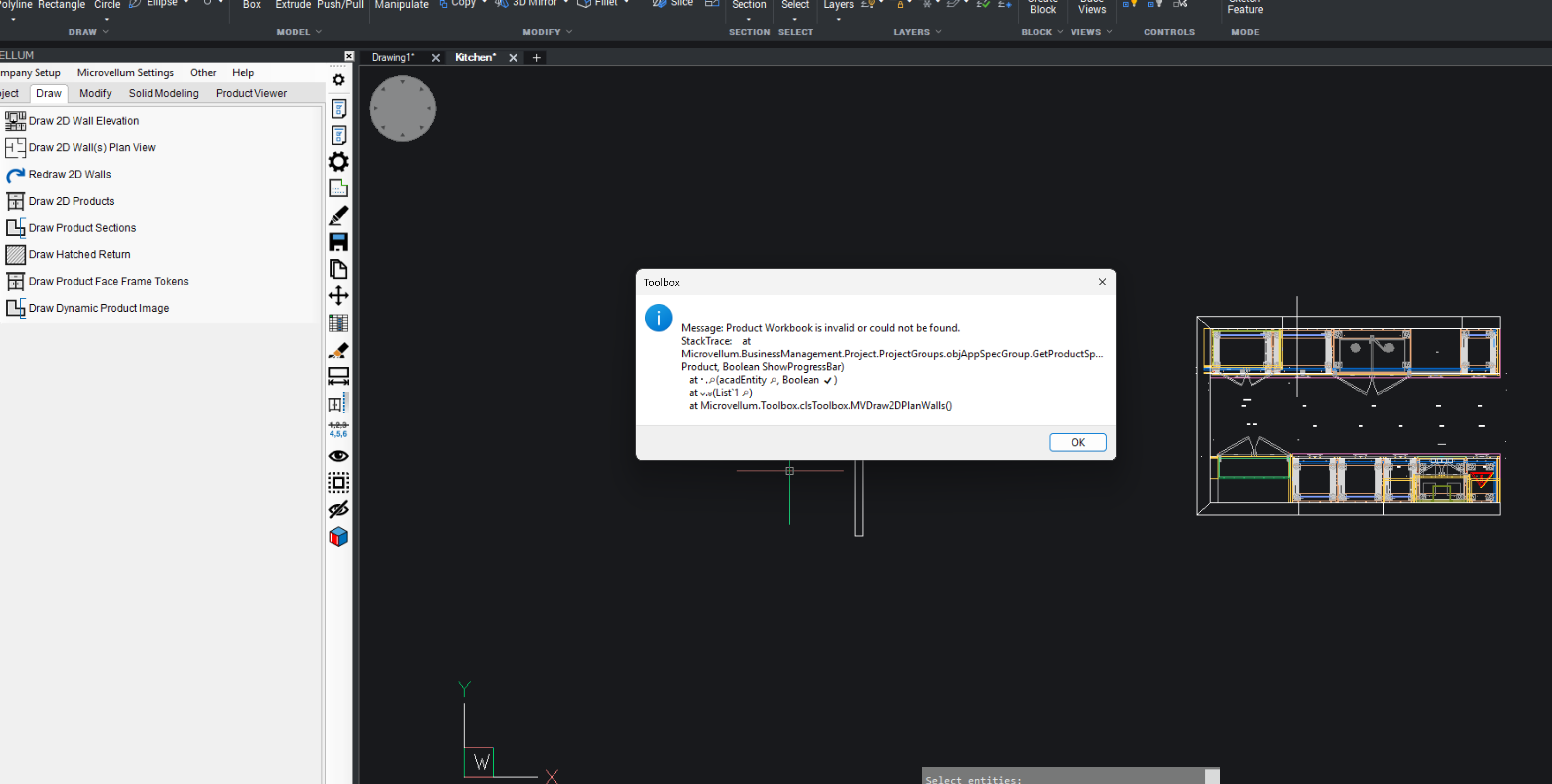
Task: Click the Draw Hatched Return icon
Action: click(15, 255)
